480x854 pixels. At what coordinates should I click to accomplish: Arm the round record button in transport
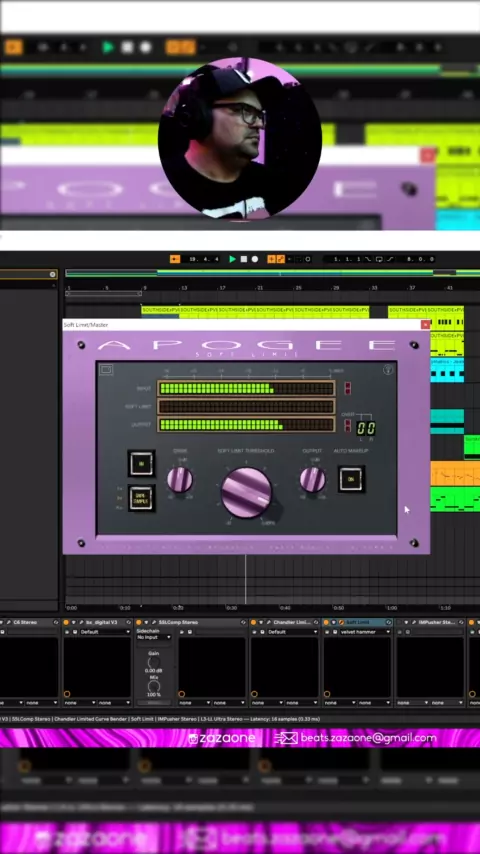click(x=255, y=259)
